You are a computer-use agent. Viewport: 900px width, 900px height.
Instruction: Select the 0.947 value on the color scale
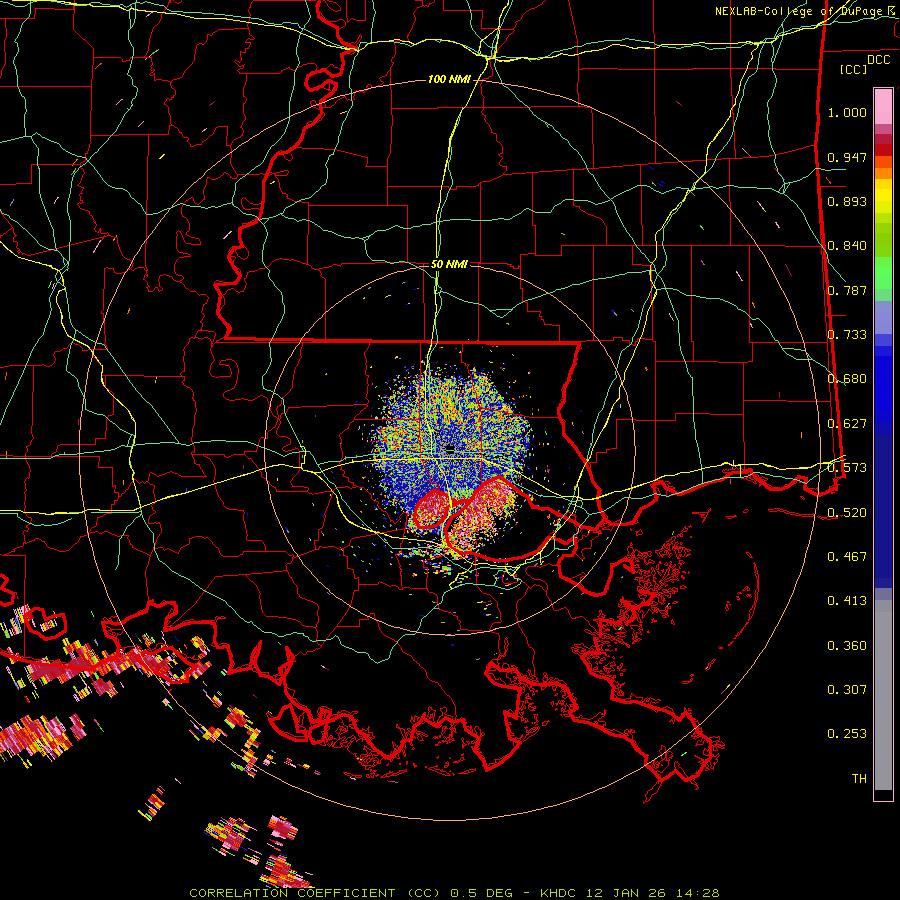(847, 157)
